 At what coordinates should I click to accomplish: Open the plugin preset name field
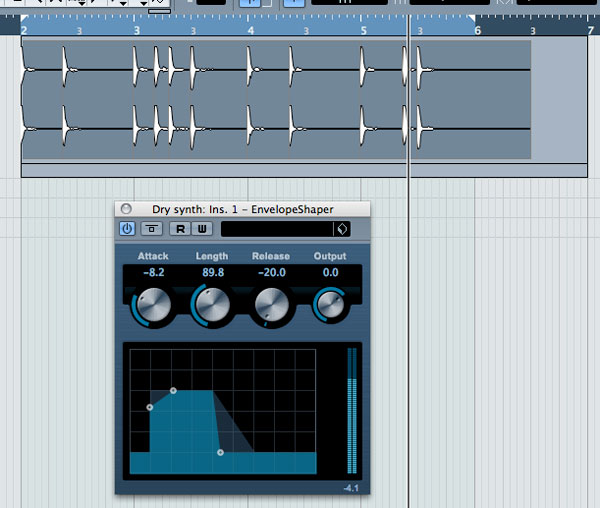click(277, 229)
